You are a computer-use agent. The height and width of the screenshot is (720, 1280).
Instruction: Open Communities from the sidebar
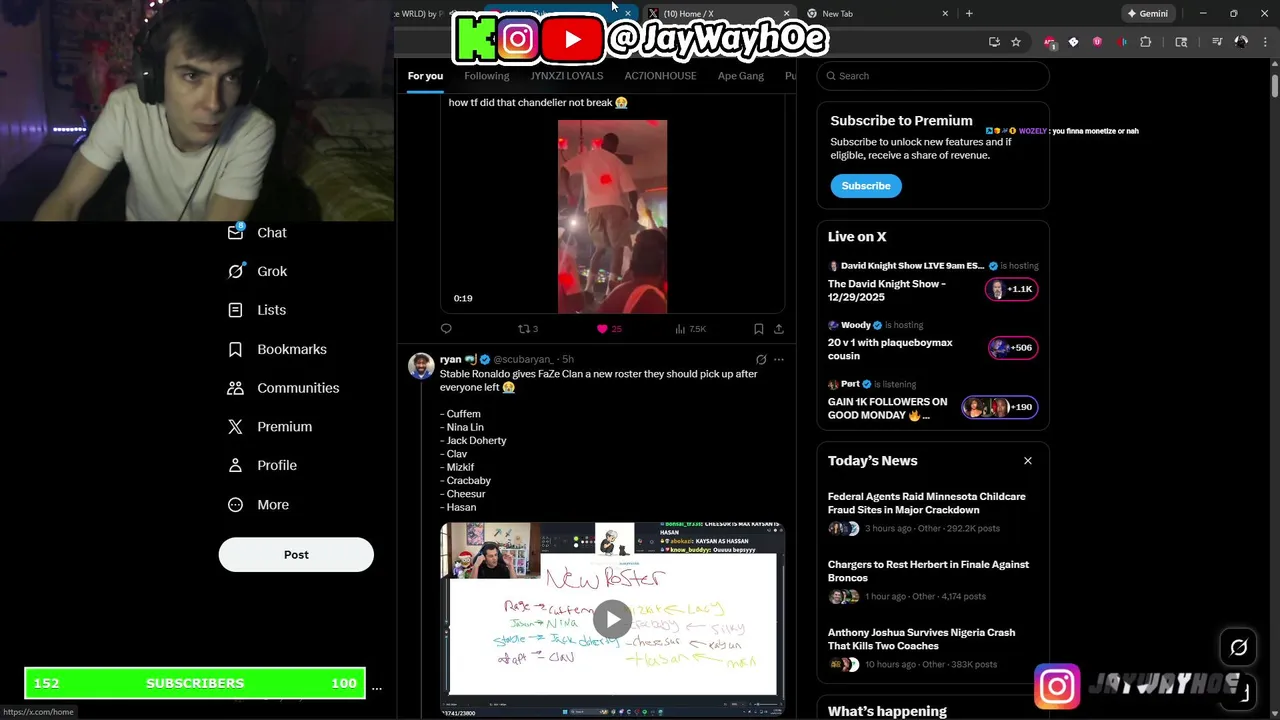point(283,388)
